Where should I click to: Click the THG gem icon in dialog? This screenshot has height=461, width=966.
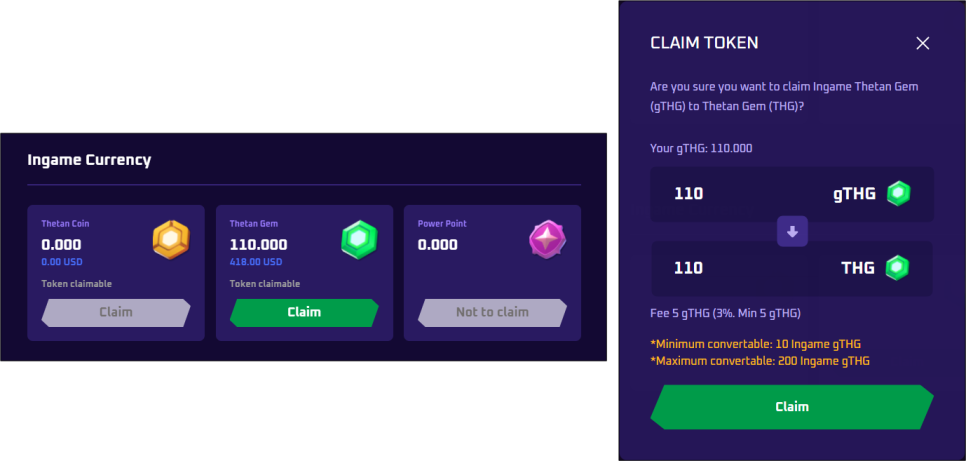coord(898,268)
